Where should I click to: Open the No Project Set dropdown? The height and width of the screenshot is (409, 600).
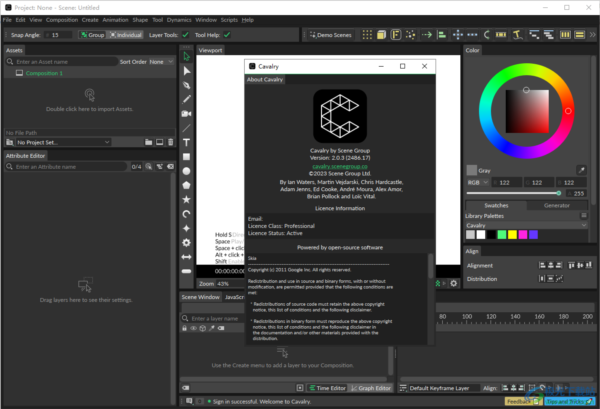tap(63, 142)
